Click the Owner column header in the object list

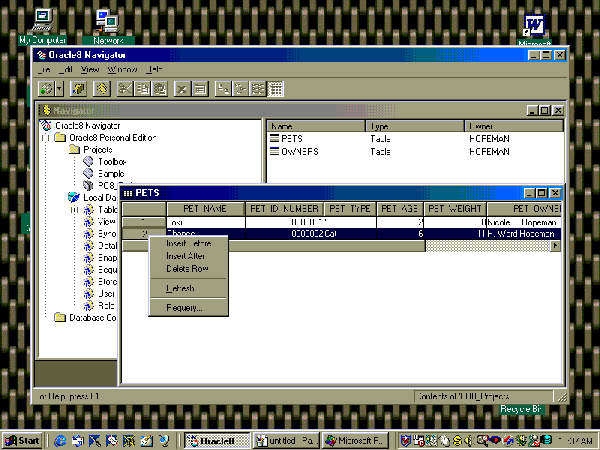pyautogui.click(x=514, y=126)
